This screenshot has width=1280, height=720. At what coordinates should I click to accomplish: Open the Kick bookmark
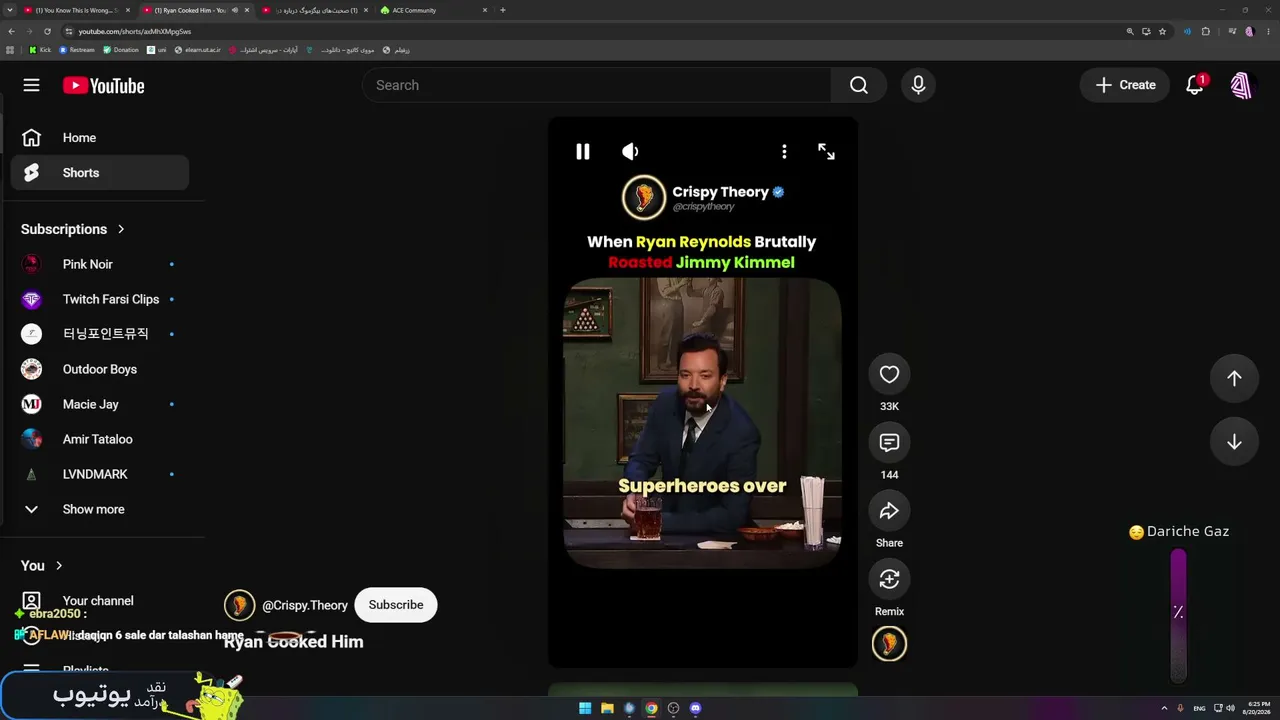click(x=40, y=50)
